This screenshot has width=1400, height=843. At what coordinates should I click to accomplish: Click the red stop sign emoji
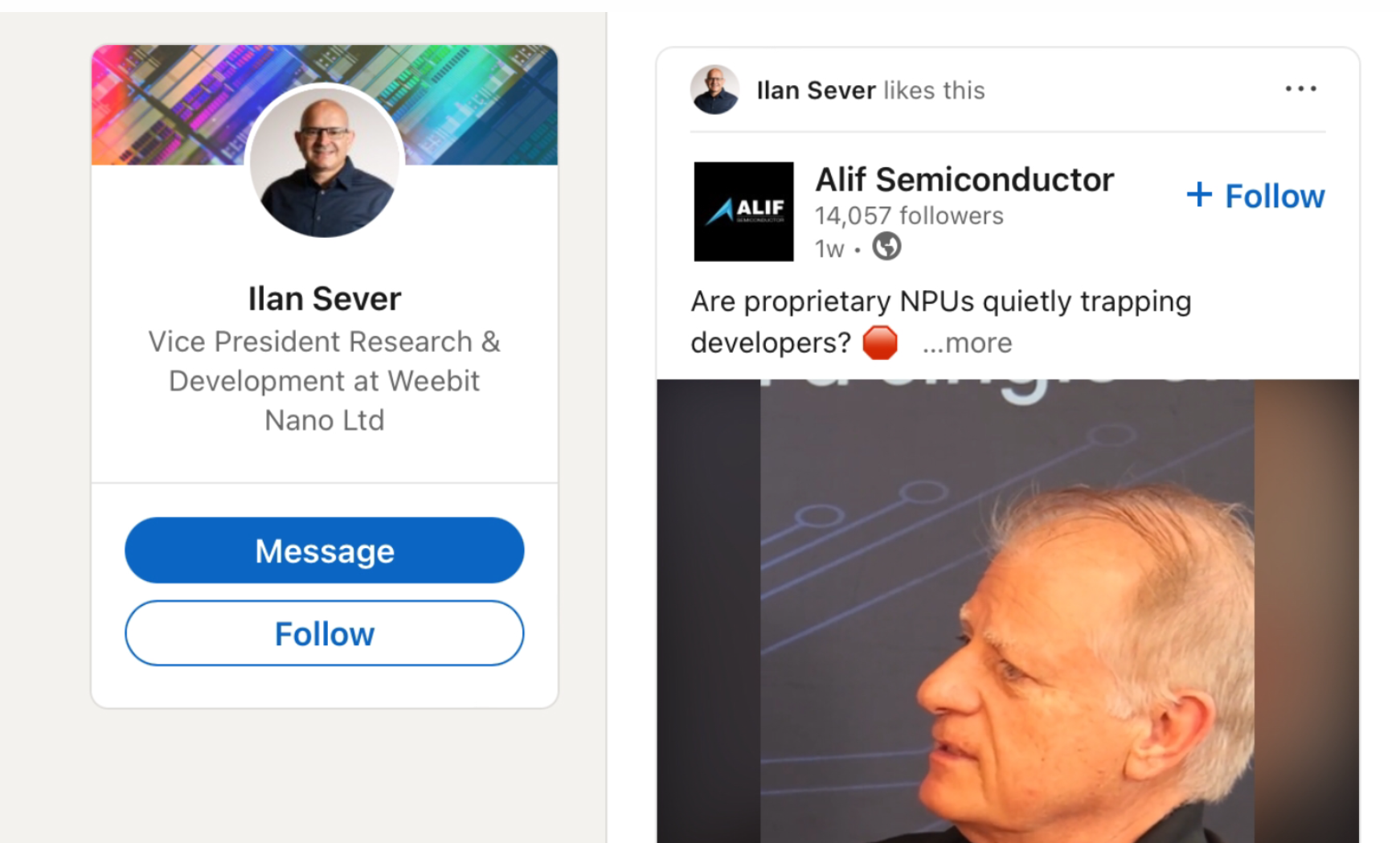pyautogui.click(x=879, y=343)
